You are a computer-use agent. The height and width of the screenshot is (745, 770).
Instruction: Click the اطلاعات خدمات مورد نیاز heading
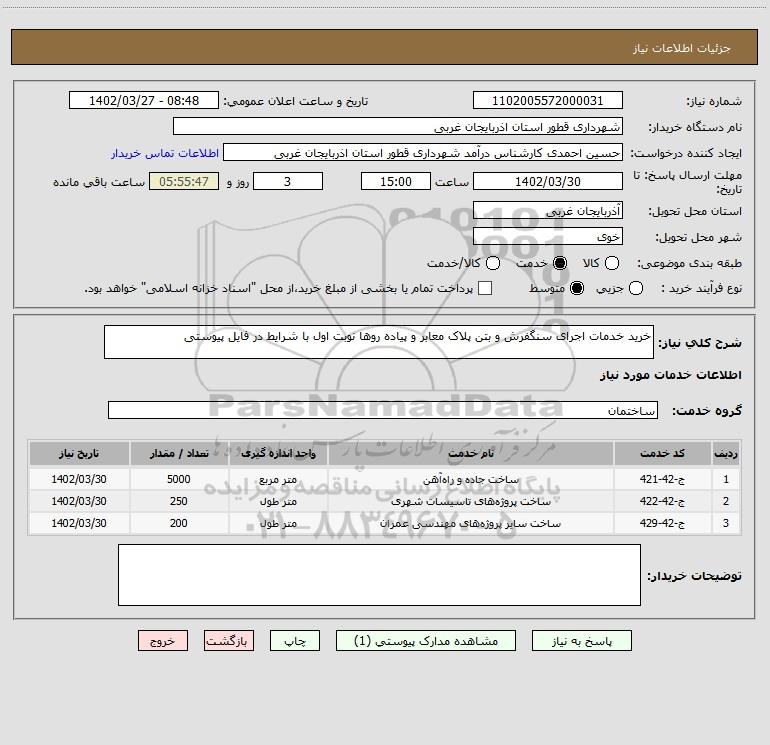pyautogui.click(x=670, y=375)
